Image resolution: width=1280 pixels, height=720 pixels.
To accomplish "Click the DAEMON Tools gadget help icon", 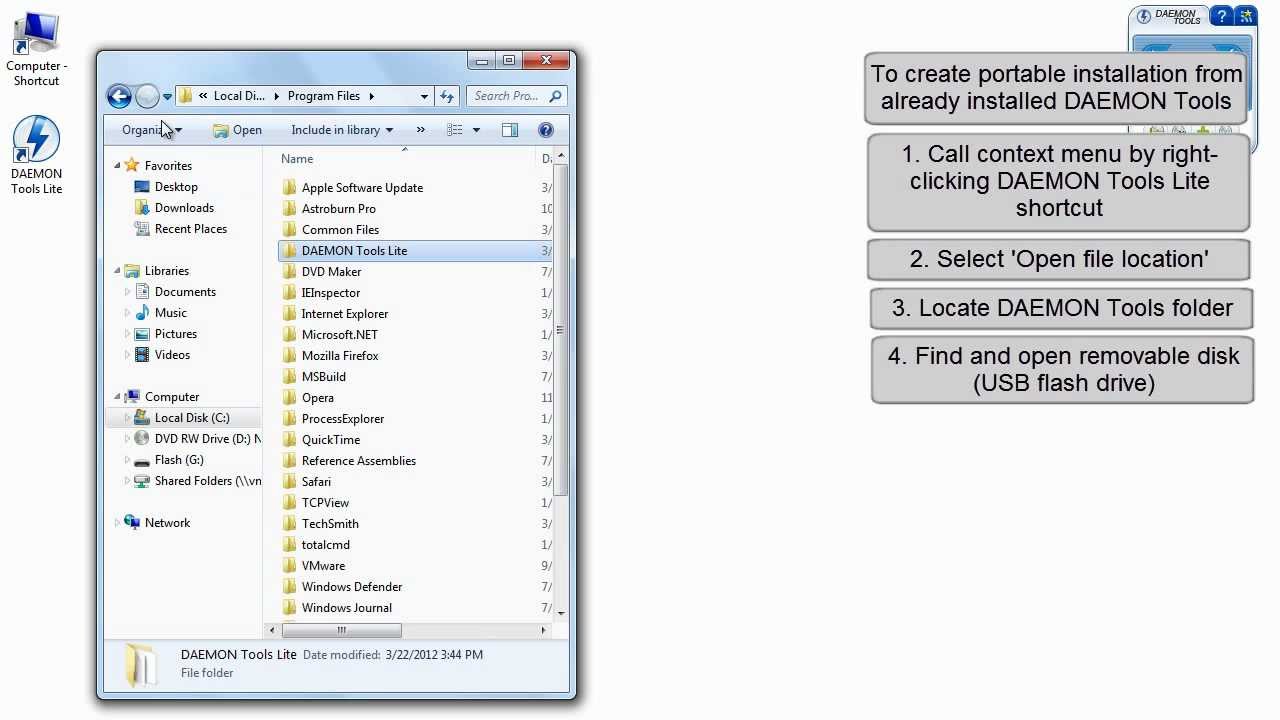I will point(1222,16).
